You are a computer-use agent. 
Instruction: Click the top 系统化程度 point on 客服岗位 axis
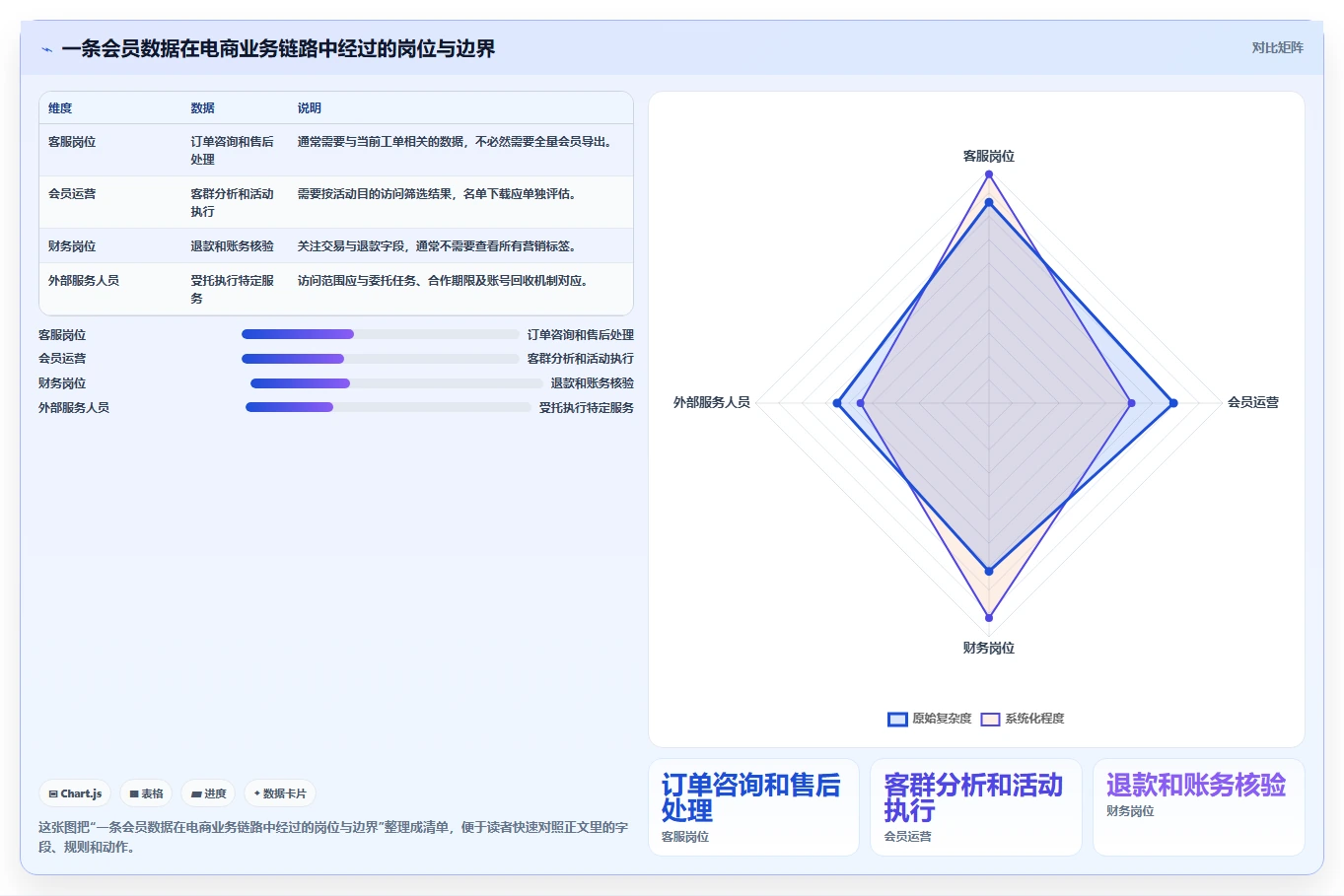988,174
